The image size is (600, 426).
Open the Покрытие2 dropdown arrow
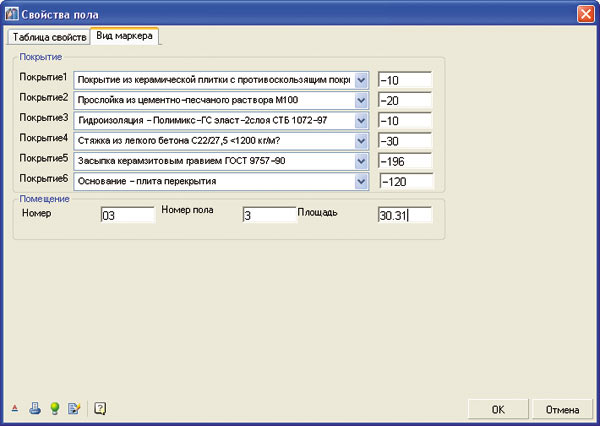(x=362, y=101)
